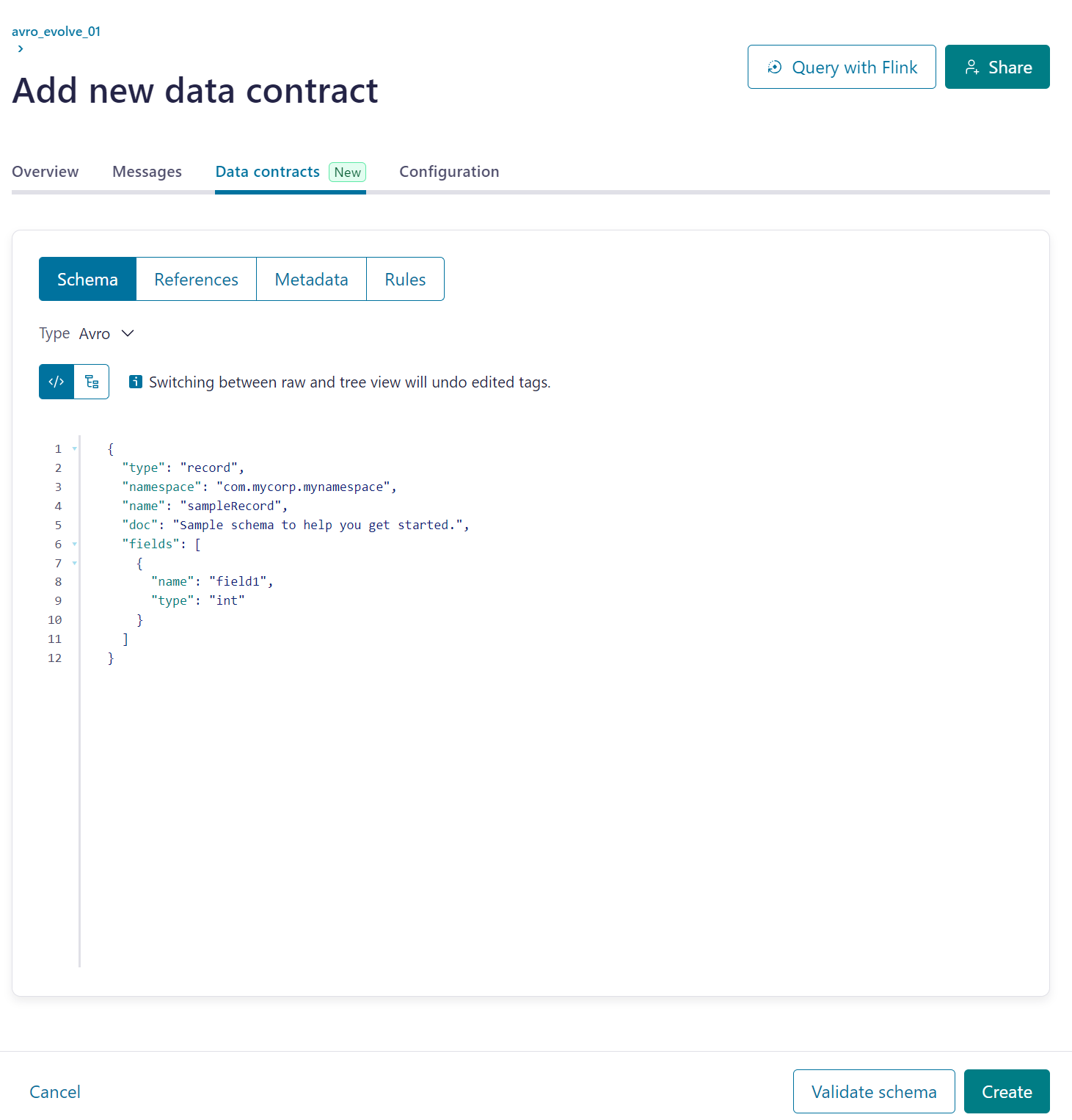Select the Rules section tab
The width and height of the screenshot is (1072, 1120).
coord(405,279)
